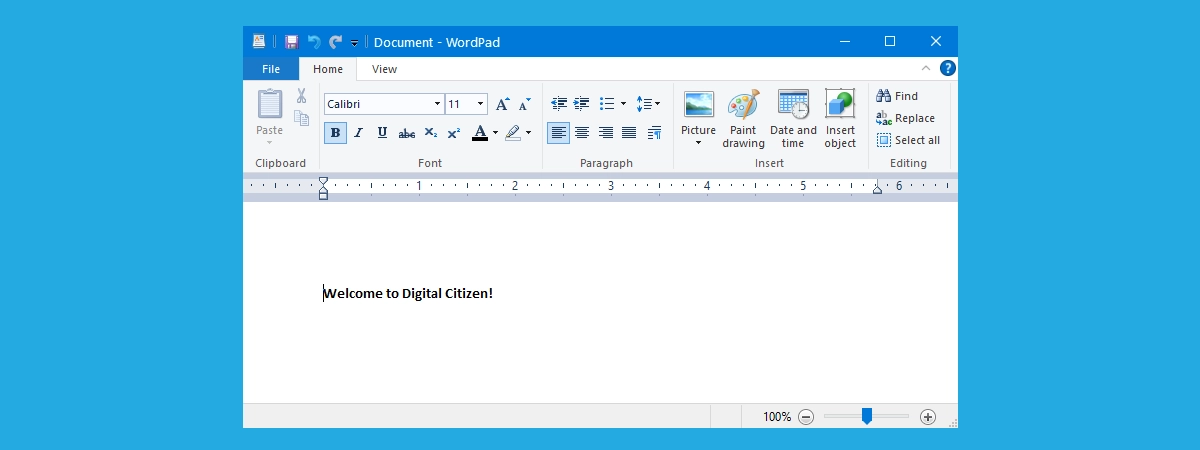
Task: Switch to the Home tab
Action: [x=328, y=69]
